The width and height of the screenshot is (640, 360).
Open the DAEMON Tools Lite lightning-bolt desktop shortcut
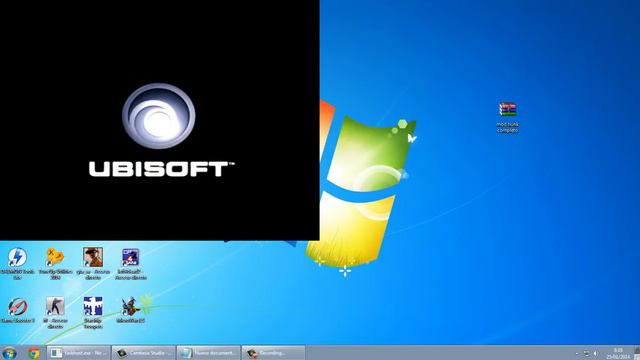(x=17, y=263)
